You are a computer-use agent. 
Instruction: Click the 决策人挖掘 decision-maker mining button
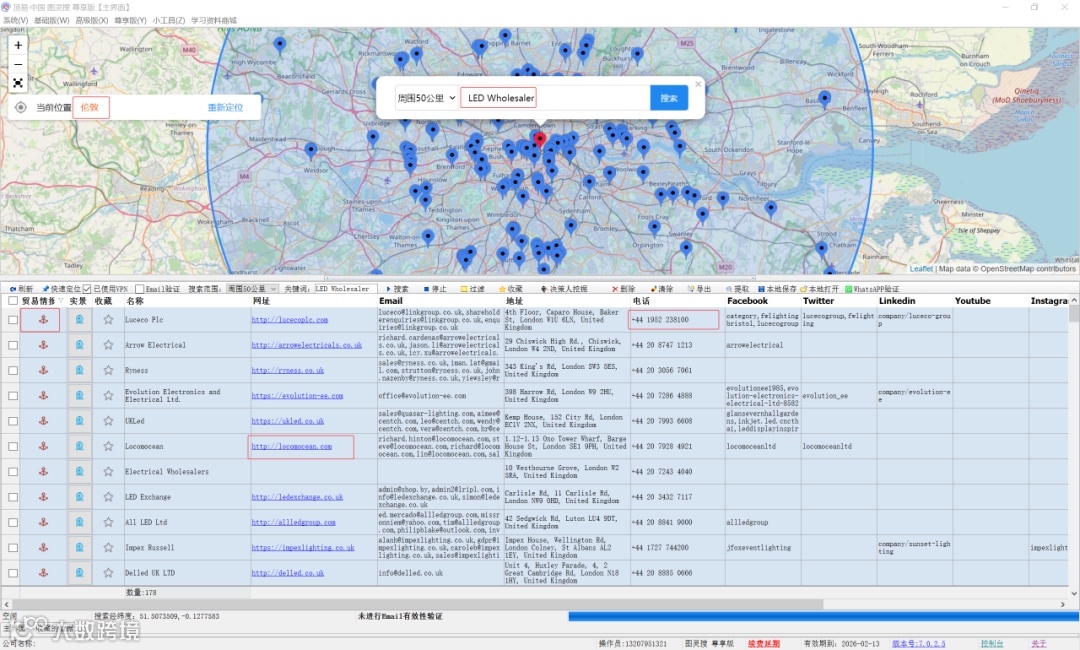tap(564, 289)
